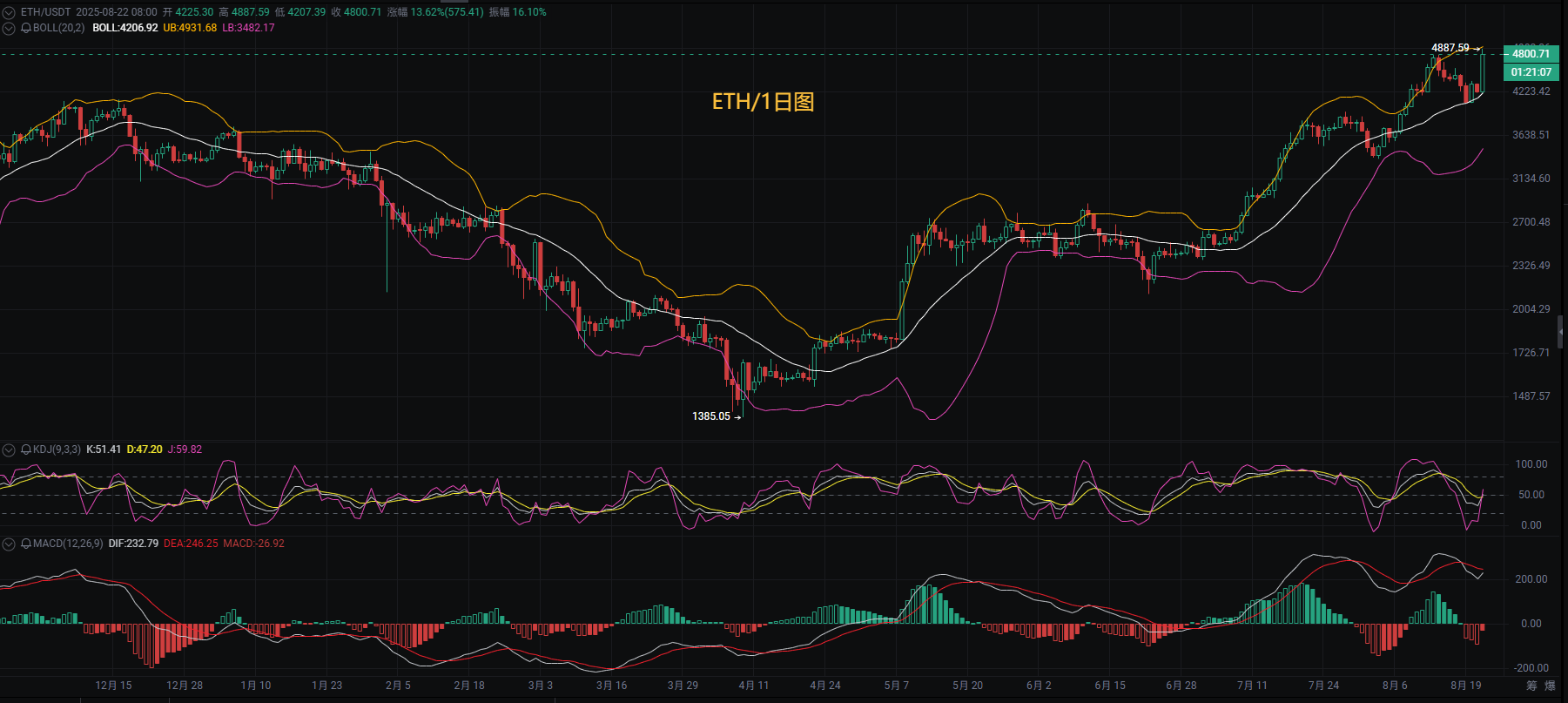Screen dimensions: 1568x703
Task: Click the 5月 20 date label
Action: pyautogui.click(x=967, y=686)
